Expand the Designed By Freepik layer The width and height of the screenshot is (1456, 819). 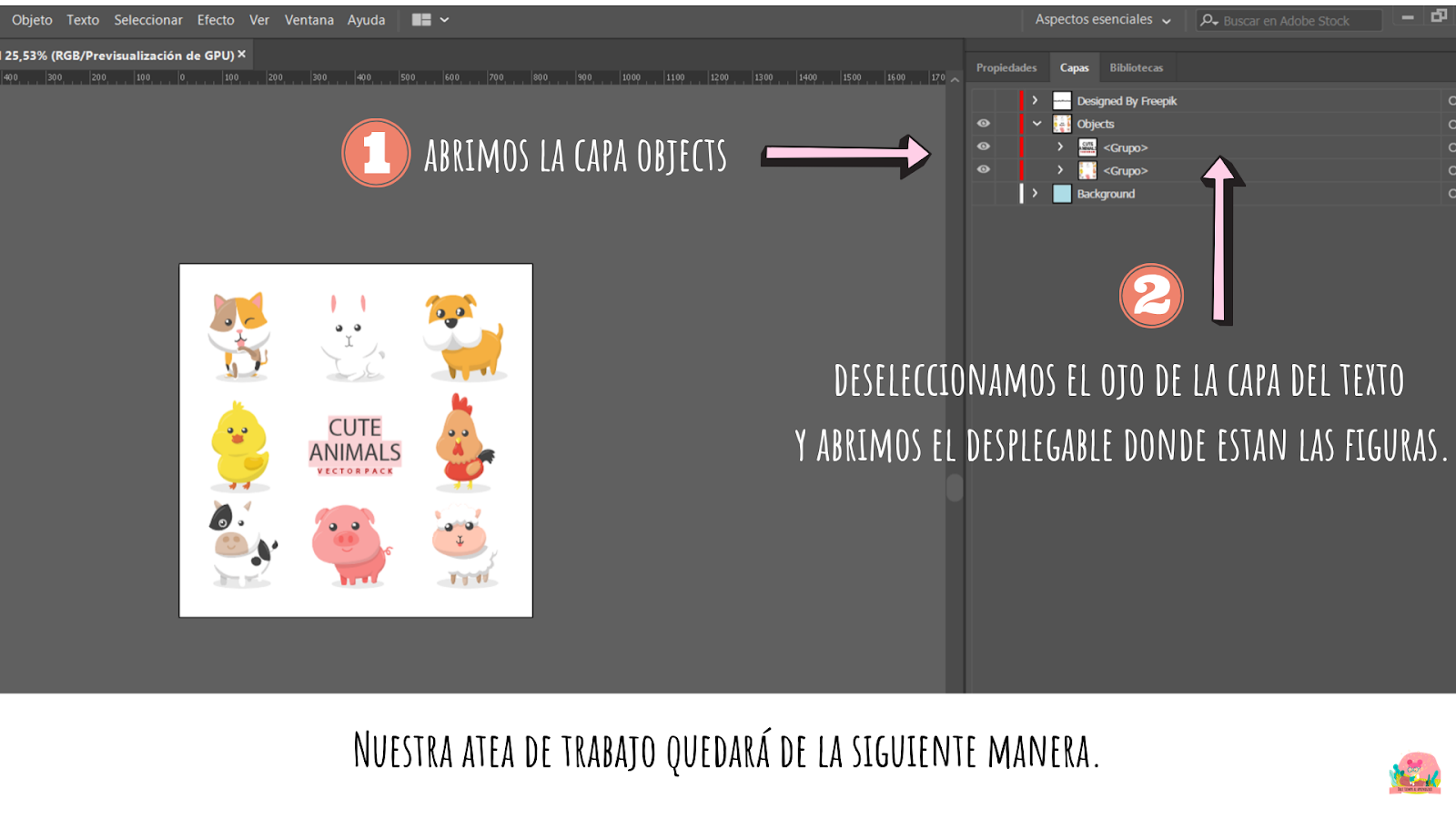tap(1037, 101)
